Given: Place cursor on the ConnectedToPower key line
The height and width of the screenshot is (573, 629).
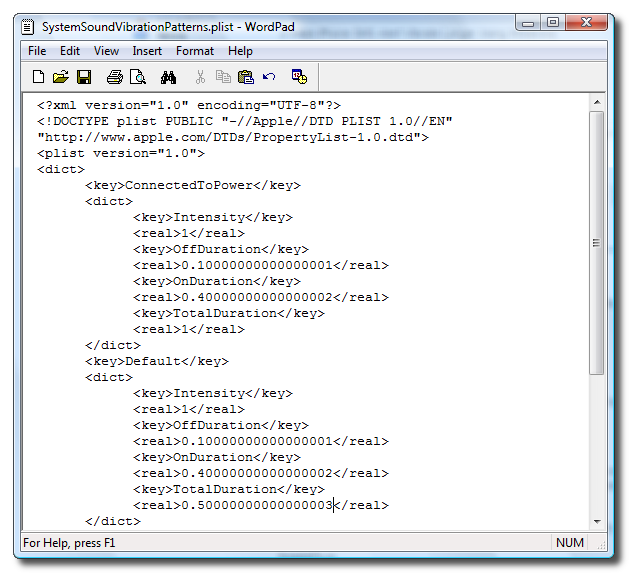Looking at the screenshot, I should pos(192,185).
